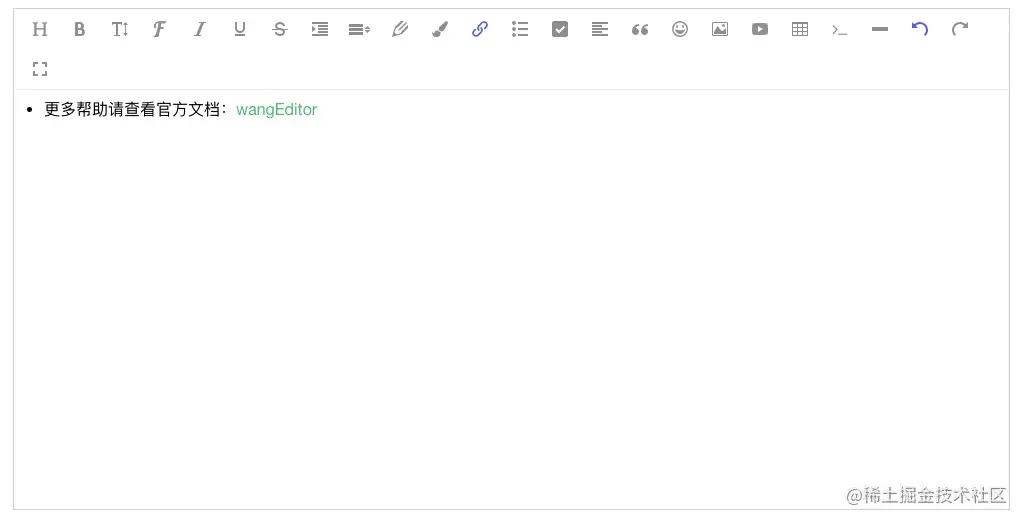Insert a video
1023x522 pixels.
click(x=760, y=29)
